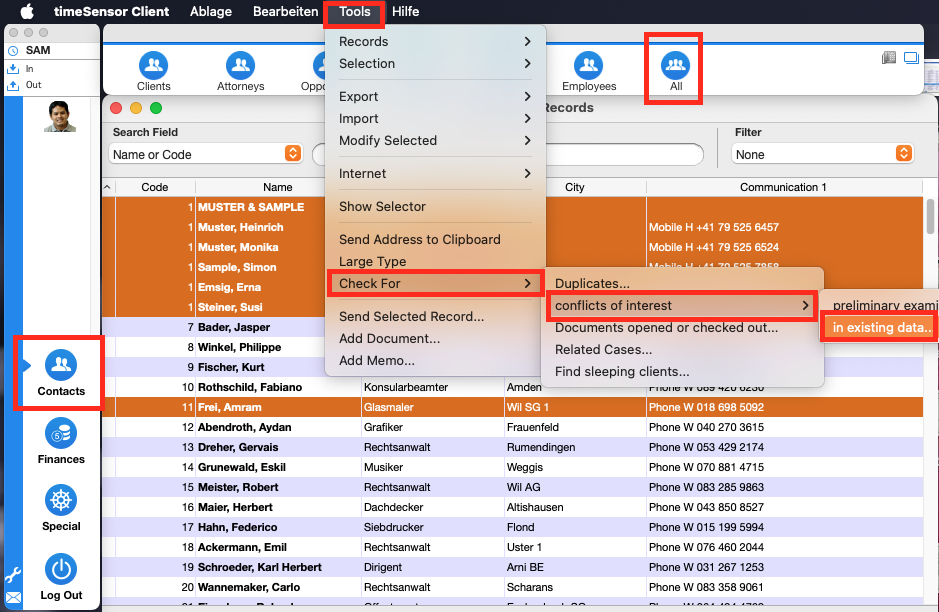The height and width of the screenshot is (612, 939).
Task: Open the Apple menu
Action: coord(27,11)
